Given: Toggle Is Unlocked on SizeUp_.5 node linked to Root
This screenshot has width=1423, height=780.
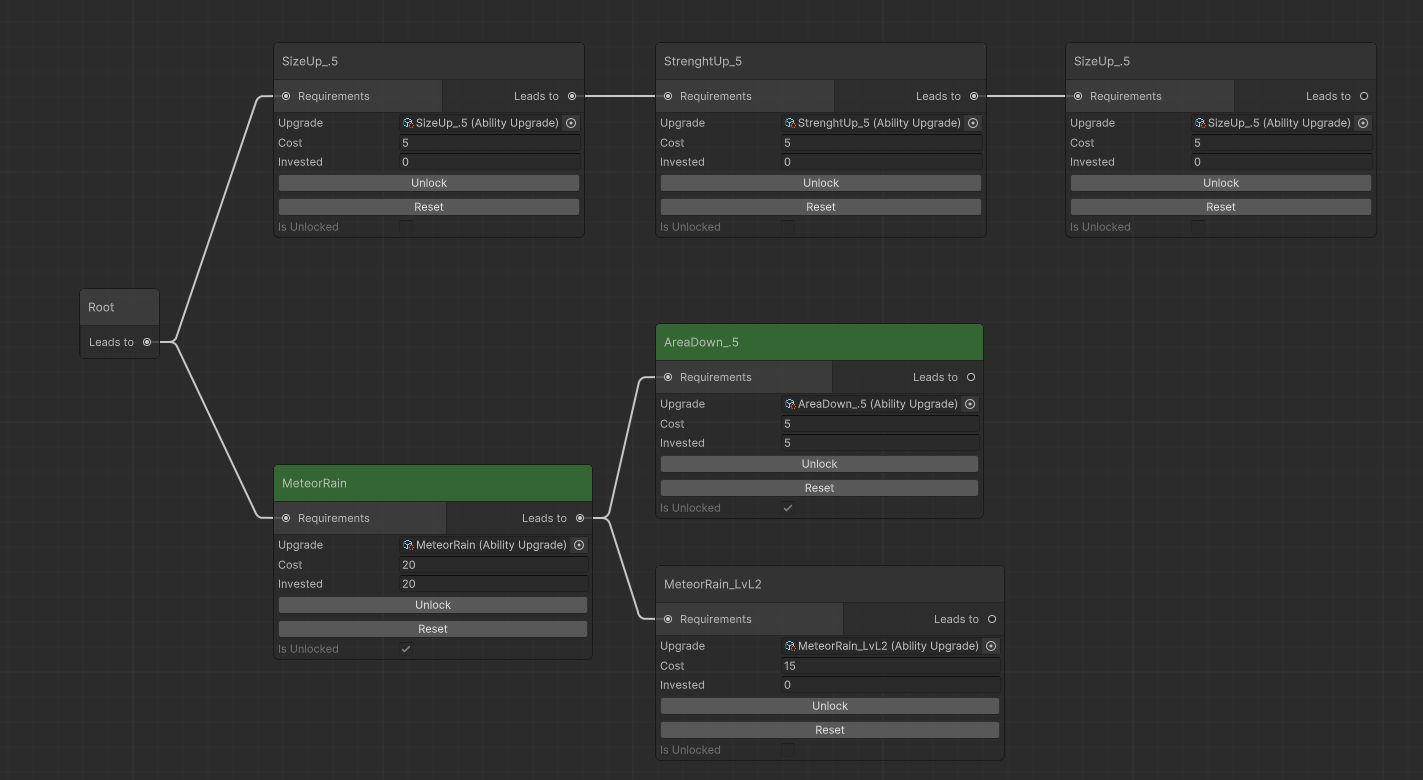Looking at the screenshot, I should 406,227.
